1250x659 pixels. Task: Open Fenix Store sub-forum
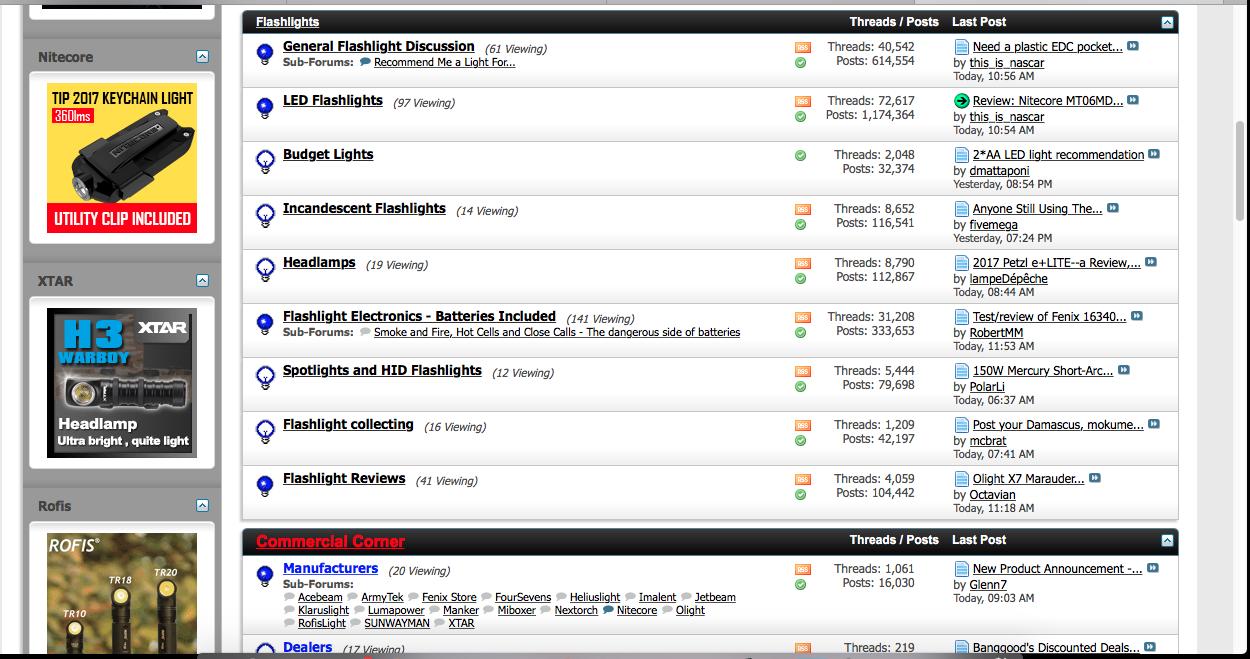point(449,597)
